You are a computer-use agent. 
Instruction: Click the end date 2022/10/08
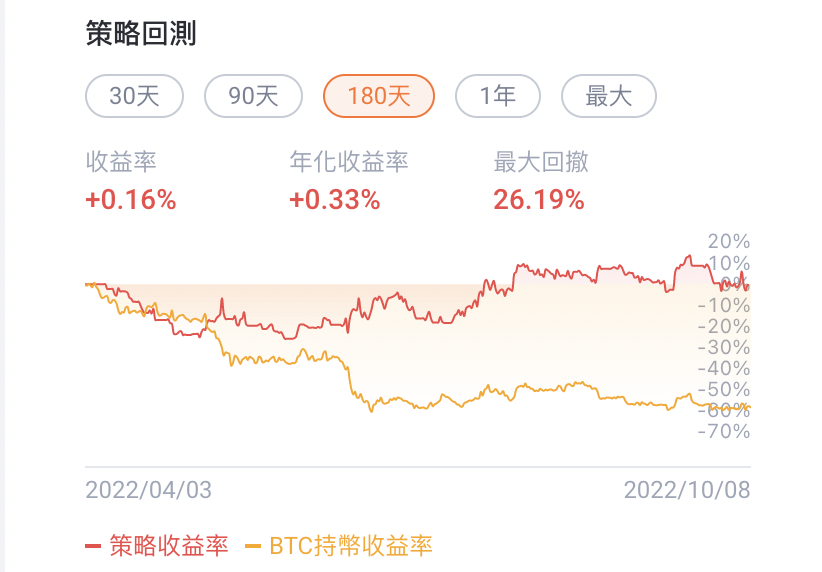pos(687,490)
